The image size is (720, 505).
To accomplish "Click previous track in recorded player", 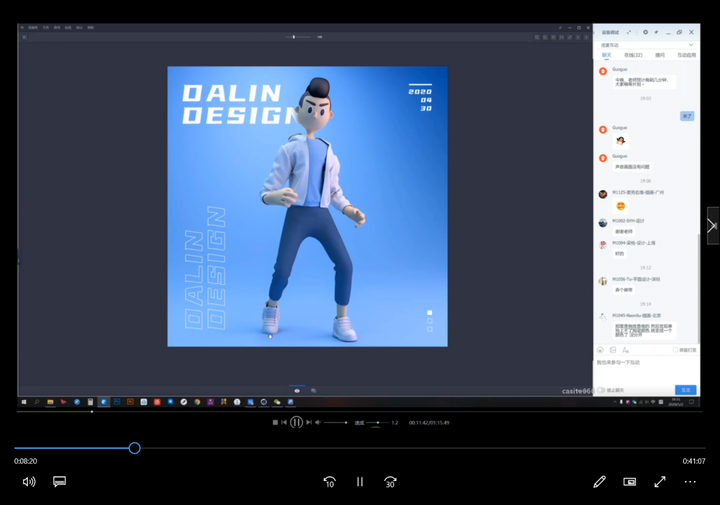I will tap(284, 422).
